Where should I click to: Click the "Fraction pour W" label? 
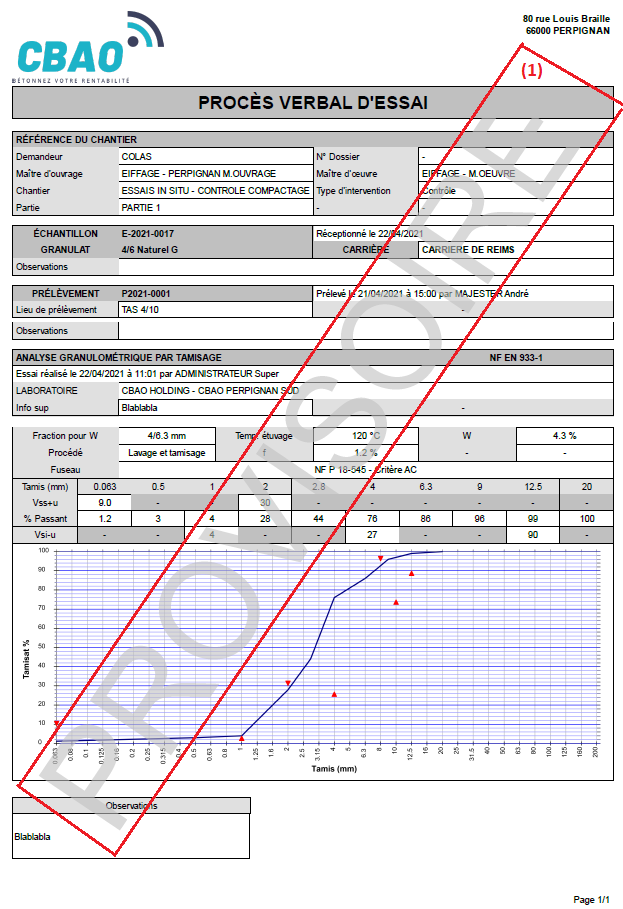click(65, 436)
